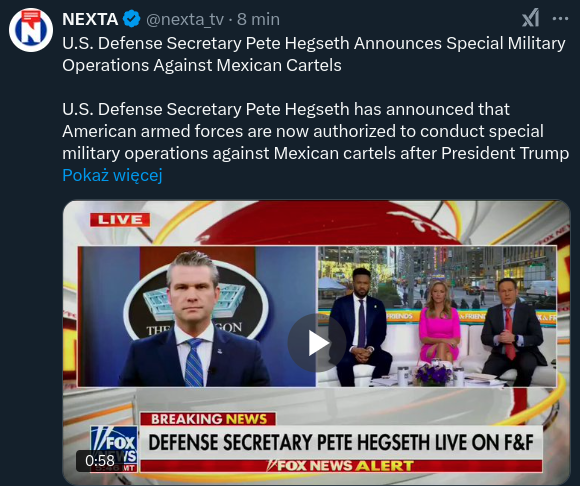Click the Pentagon briefing panel of the video
Image resolution: width=580 pixels, height=486 pixels.
[x=197, y=316]
